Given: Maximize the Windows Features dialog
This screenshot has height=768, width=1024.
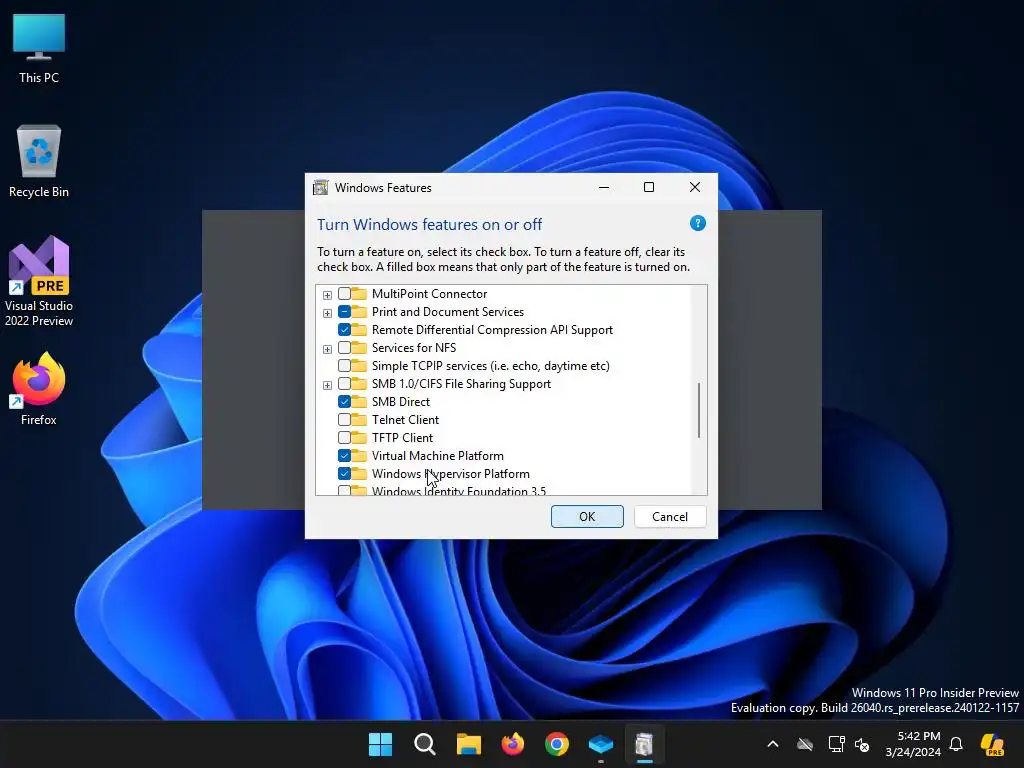Looking at the screenshot, I should [x=648, y=187].
